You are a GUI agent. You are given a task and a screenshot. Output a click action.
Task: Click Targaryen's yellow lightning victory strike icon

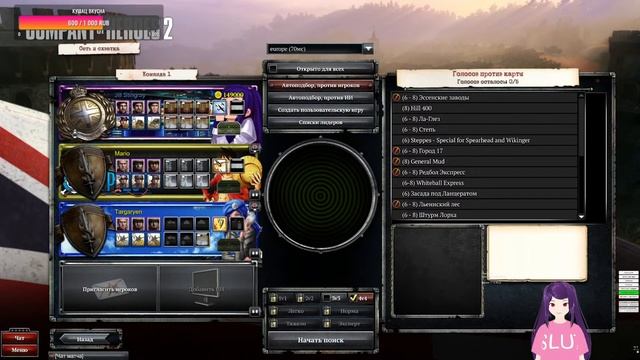(220, 224)
